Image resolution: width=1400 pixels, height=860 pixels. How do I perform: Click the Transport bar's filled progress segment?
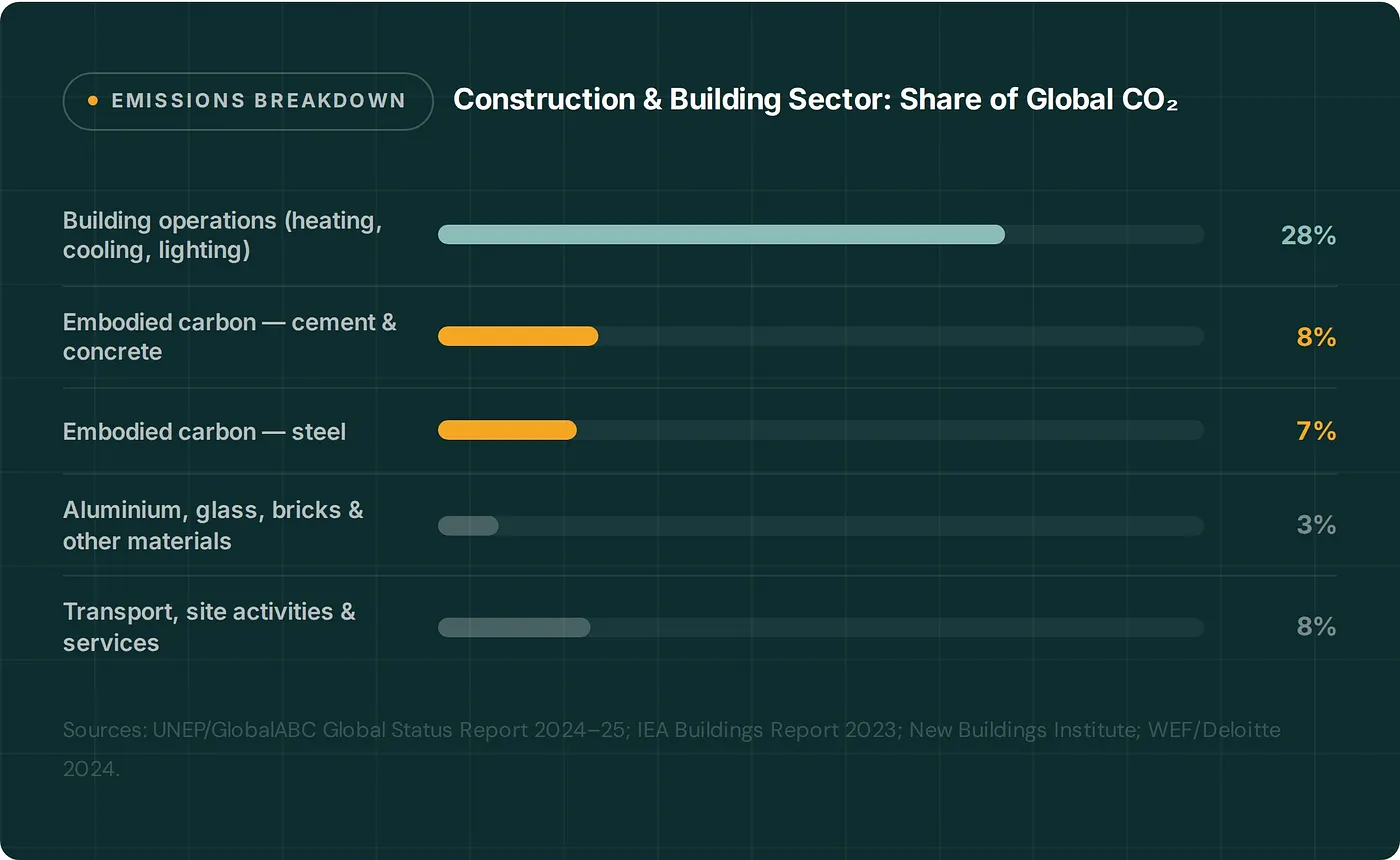(513, 627)
